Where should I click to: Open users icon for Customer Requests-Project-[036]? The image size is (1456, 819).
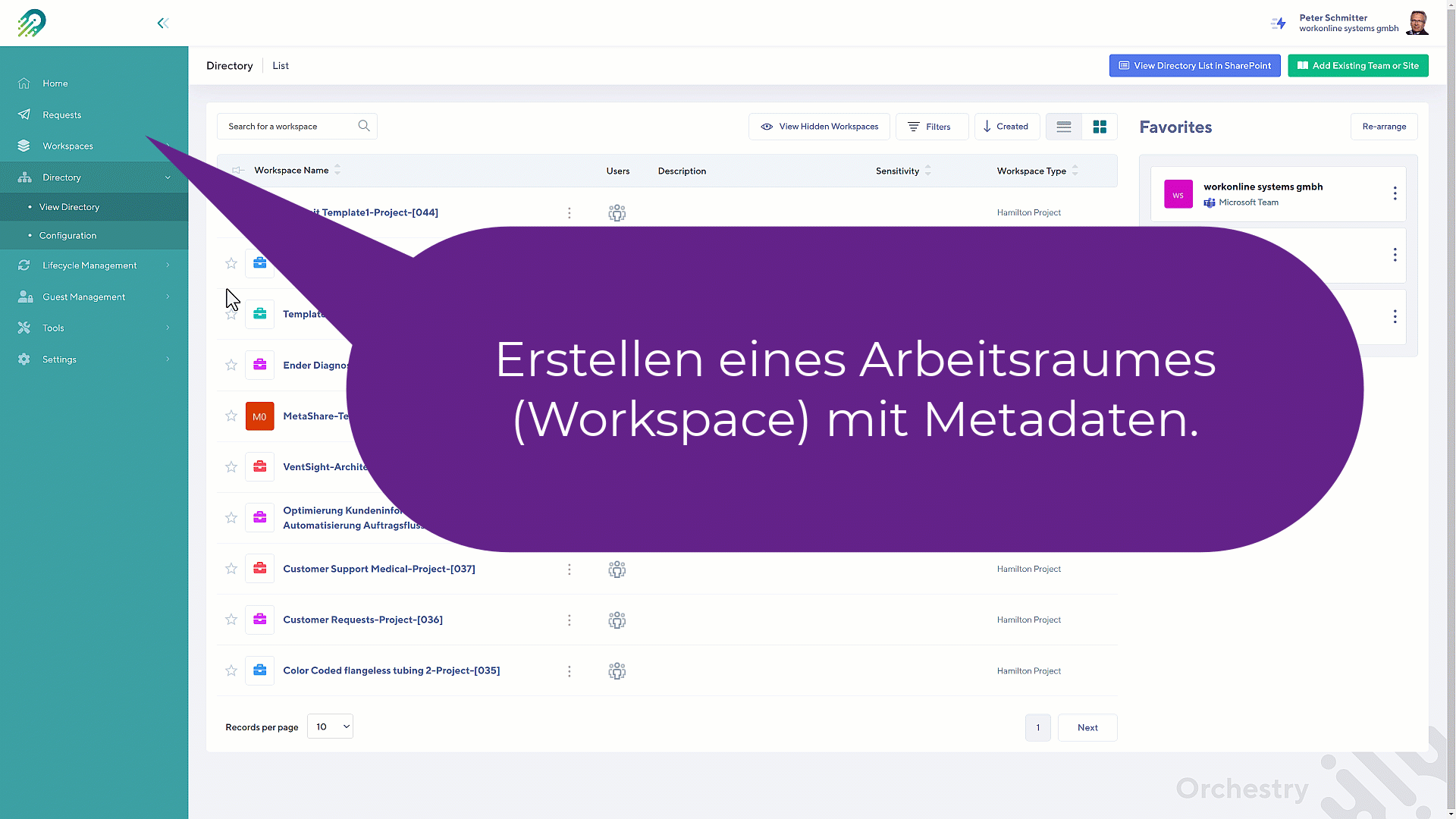pos(617,620)
